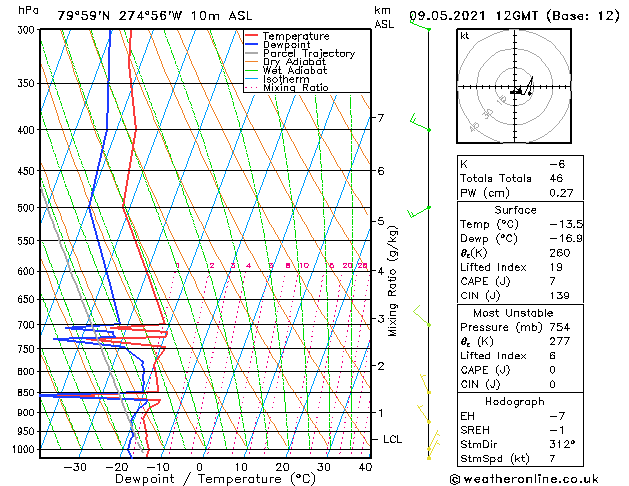Click the Temperature legend entry

point(287,36)
